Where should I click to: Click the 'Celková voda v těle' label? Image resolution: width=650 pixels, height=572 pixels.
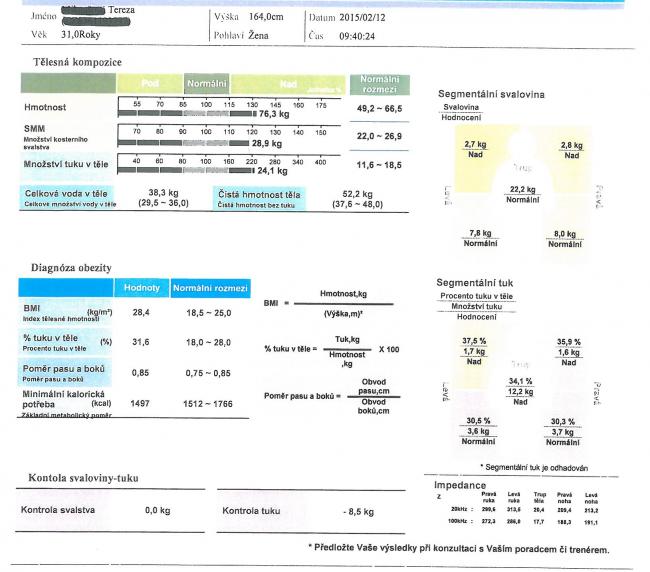point(66,194)
